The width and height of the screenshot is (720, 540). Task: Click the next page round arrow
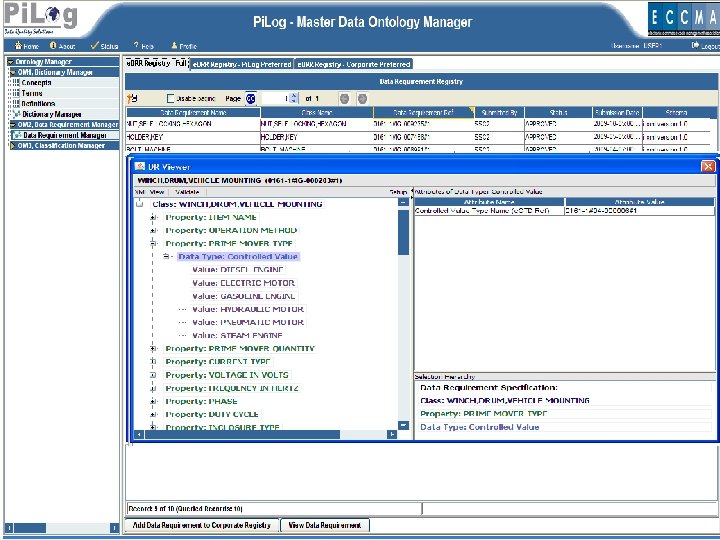362,98
